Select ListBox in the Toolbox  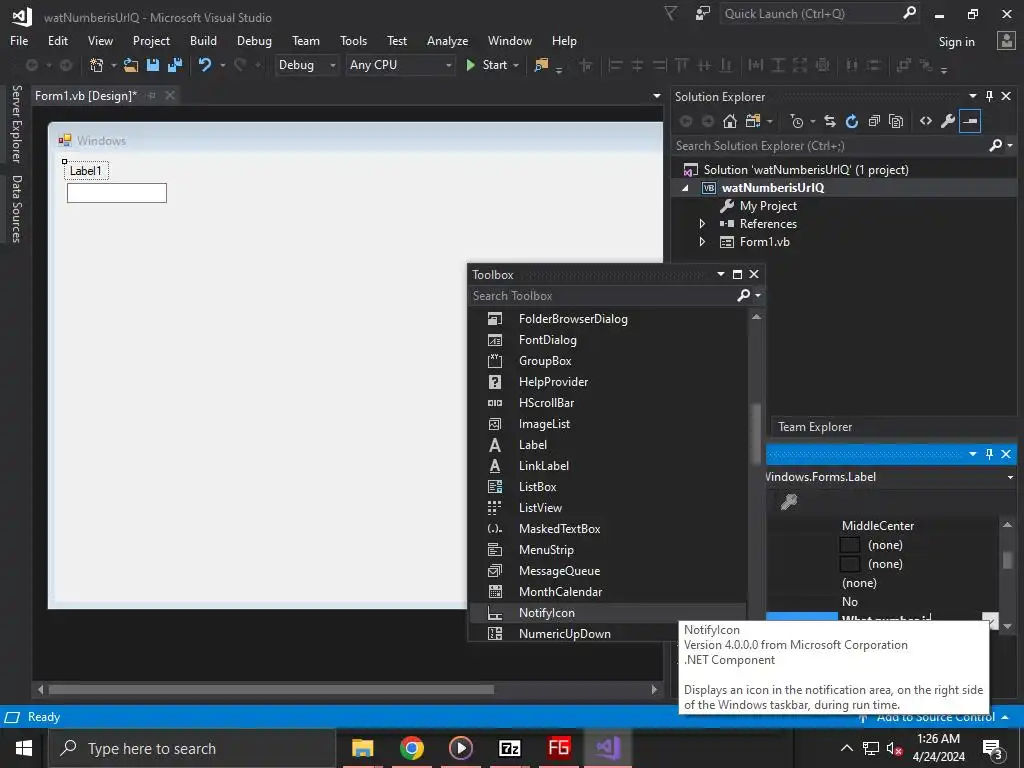pyautogui.click(x=607, y=487)
